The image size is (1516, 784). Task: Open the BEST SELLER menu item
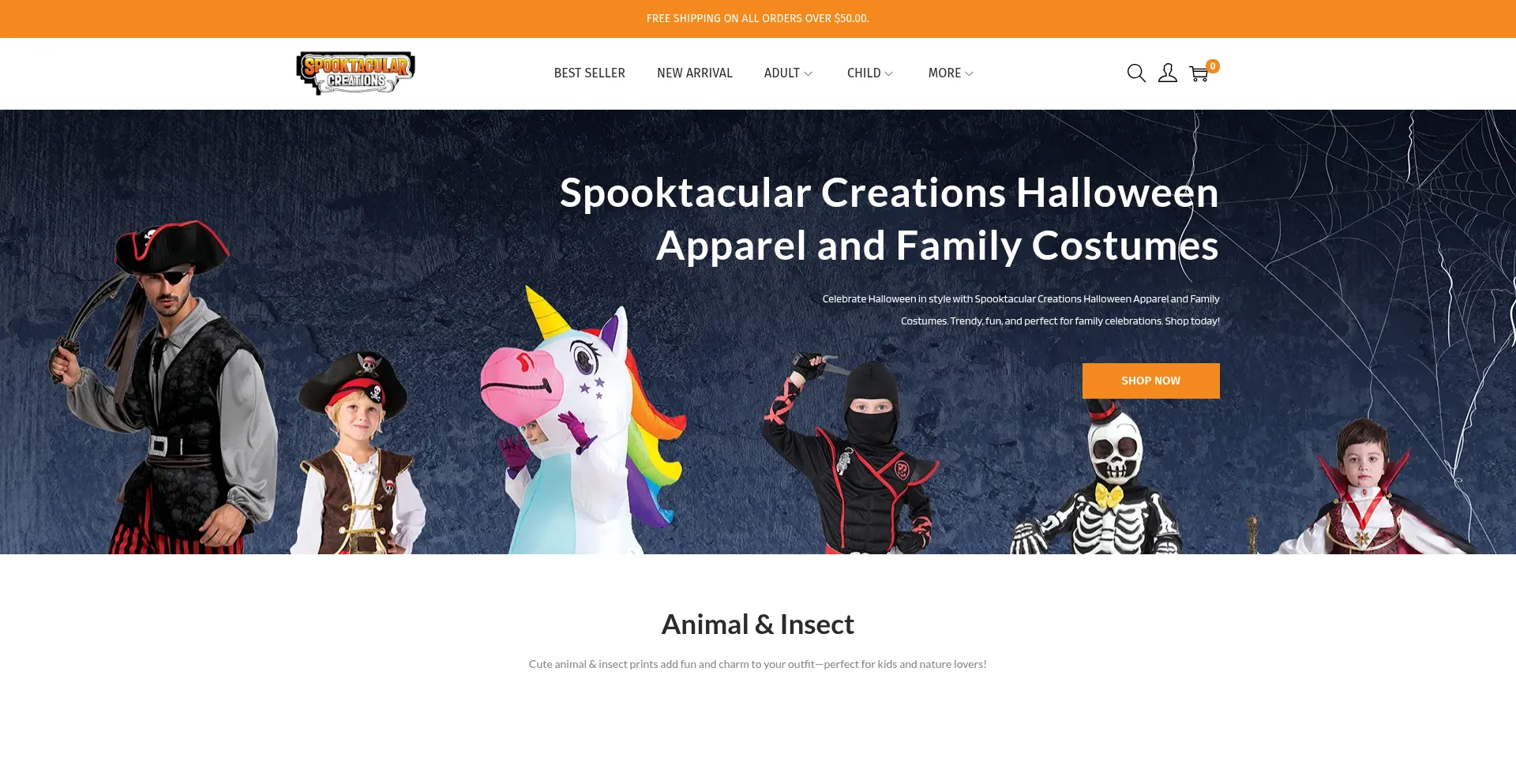tap(589, 73)
